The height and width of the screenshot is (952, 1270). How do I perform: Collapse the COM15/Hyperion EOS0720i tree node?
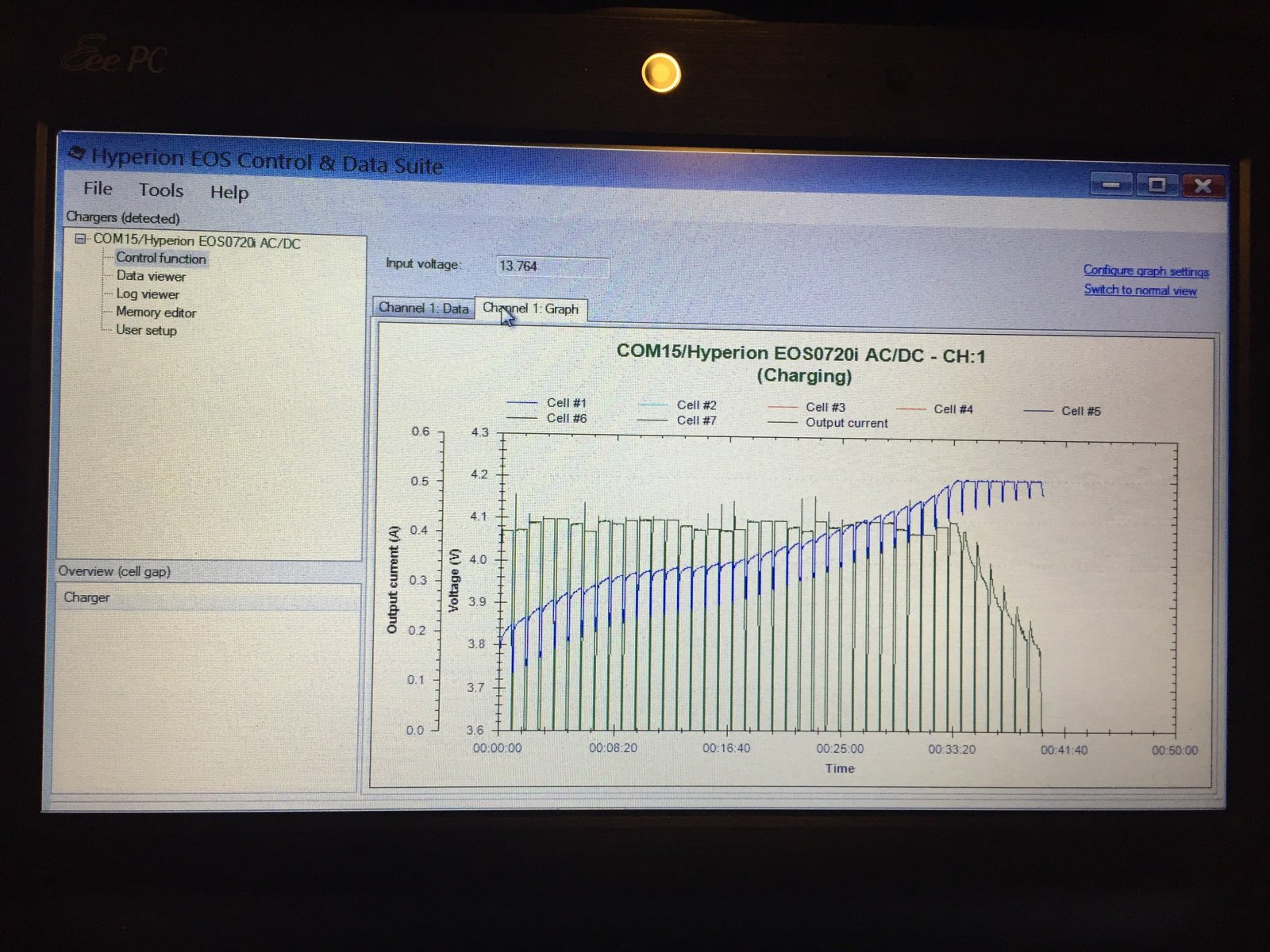click(x=80, y=239)
